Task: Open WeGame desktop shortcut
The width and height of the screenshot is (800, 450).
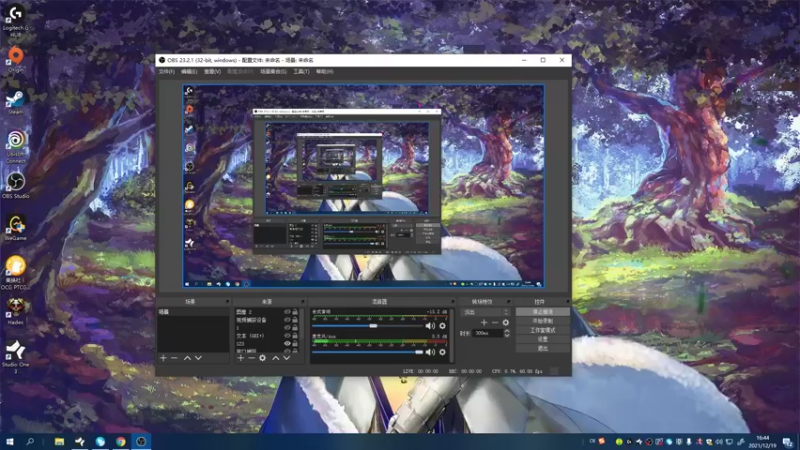Action: (16, 228)
